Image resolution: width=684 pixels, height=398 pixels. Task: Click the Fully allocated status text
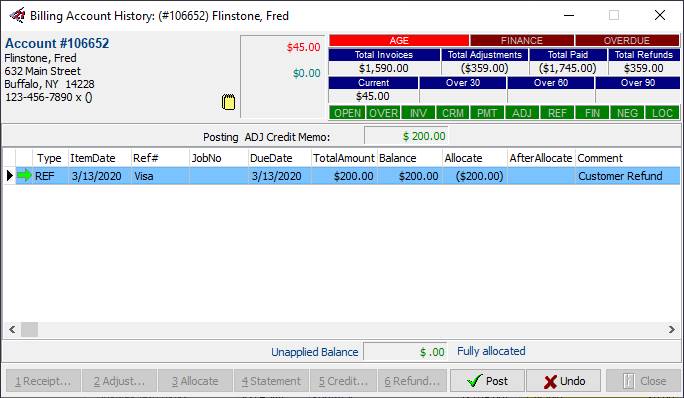click(491, 351)
